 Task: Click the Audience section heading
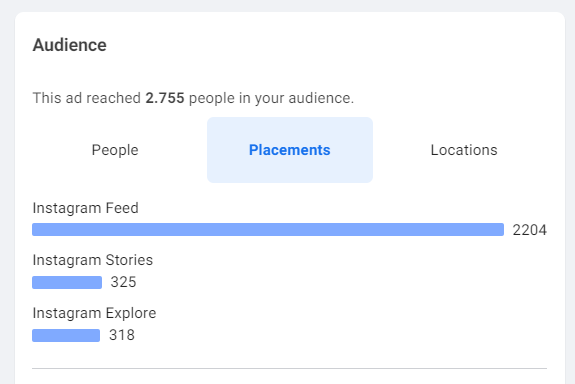pyautogui.click(x=70, y=45)
